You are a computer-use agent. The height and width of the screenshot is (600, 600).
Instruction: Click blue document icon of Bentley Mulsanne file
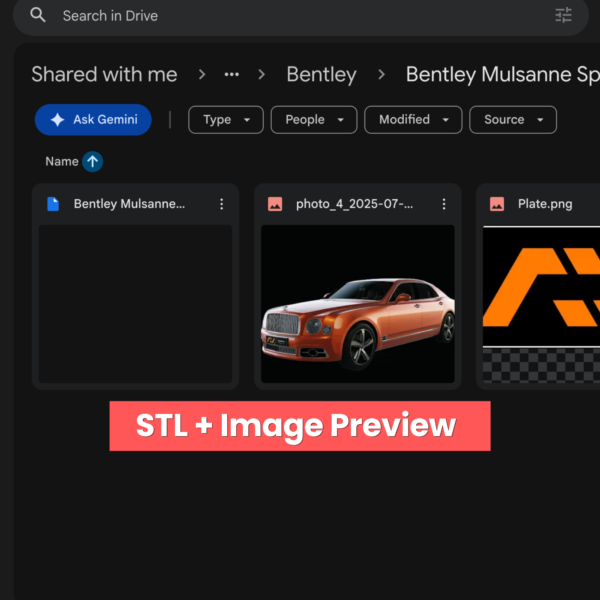coord(53,204)
